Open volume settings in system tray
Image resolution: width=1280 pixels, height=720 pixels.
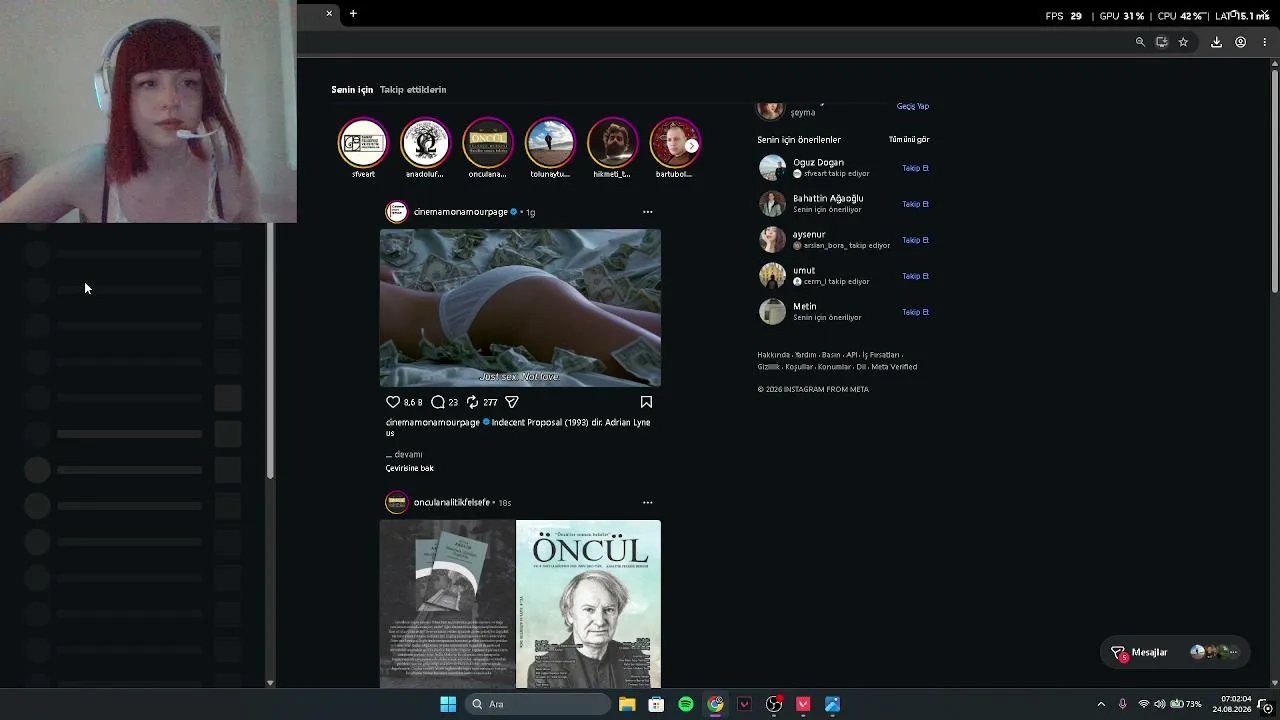[1160, 704]
